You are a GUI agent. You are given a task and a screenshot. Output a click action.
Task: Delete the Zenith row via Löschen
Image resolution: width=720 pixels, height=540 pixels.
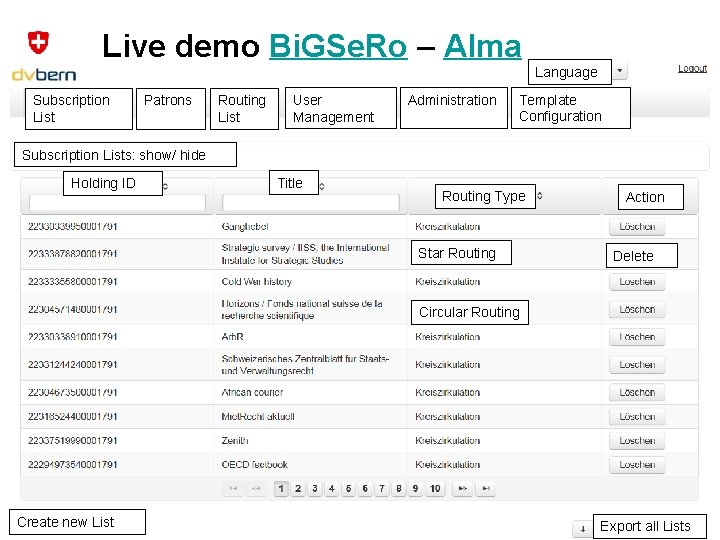point(637,441)
